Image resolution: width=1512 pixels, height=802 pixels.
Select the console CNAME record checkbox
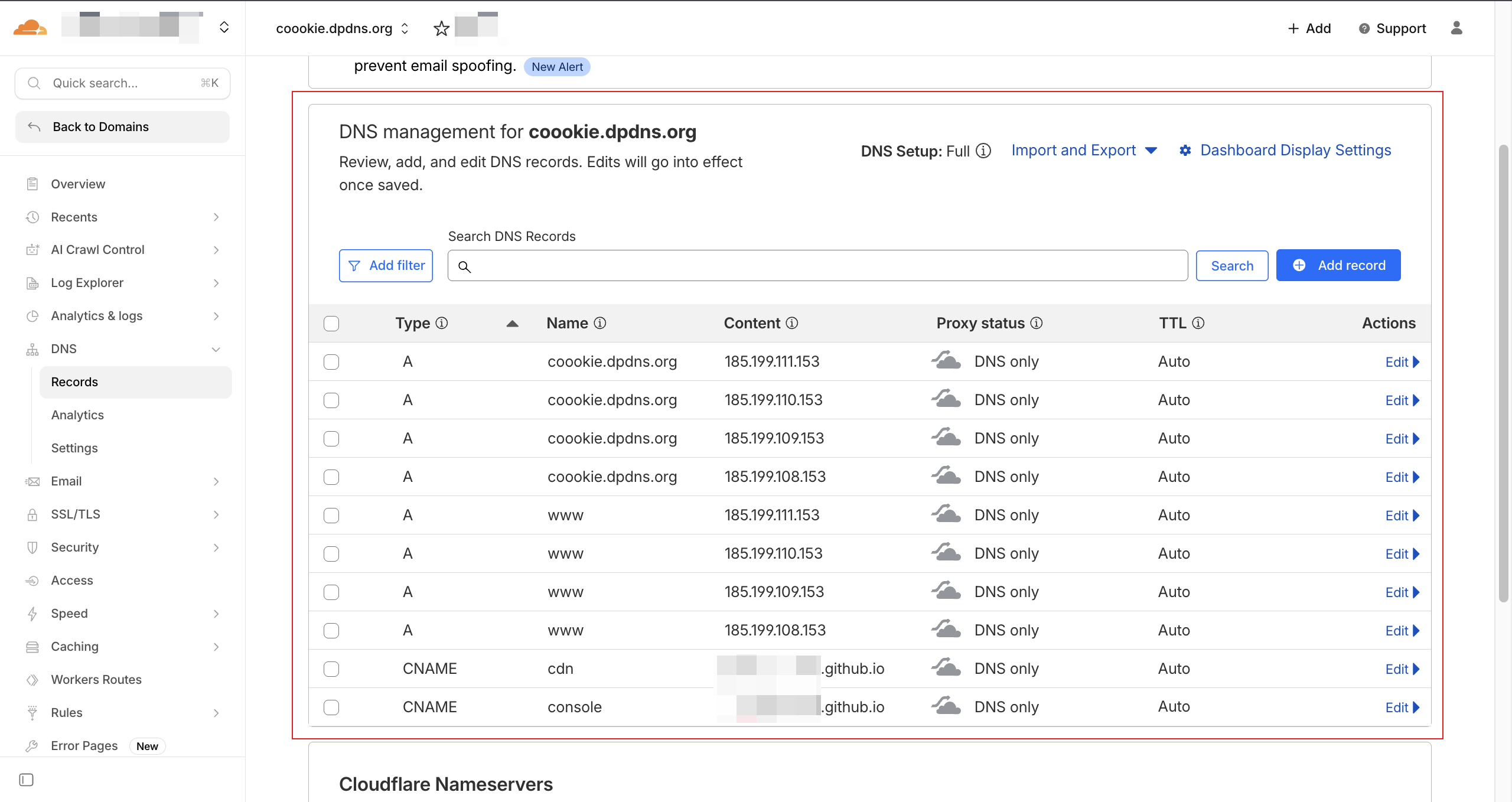point(331,708)
